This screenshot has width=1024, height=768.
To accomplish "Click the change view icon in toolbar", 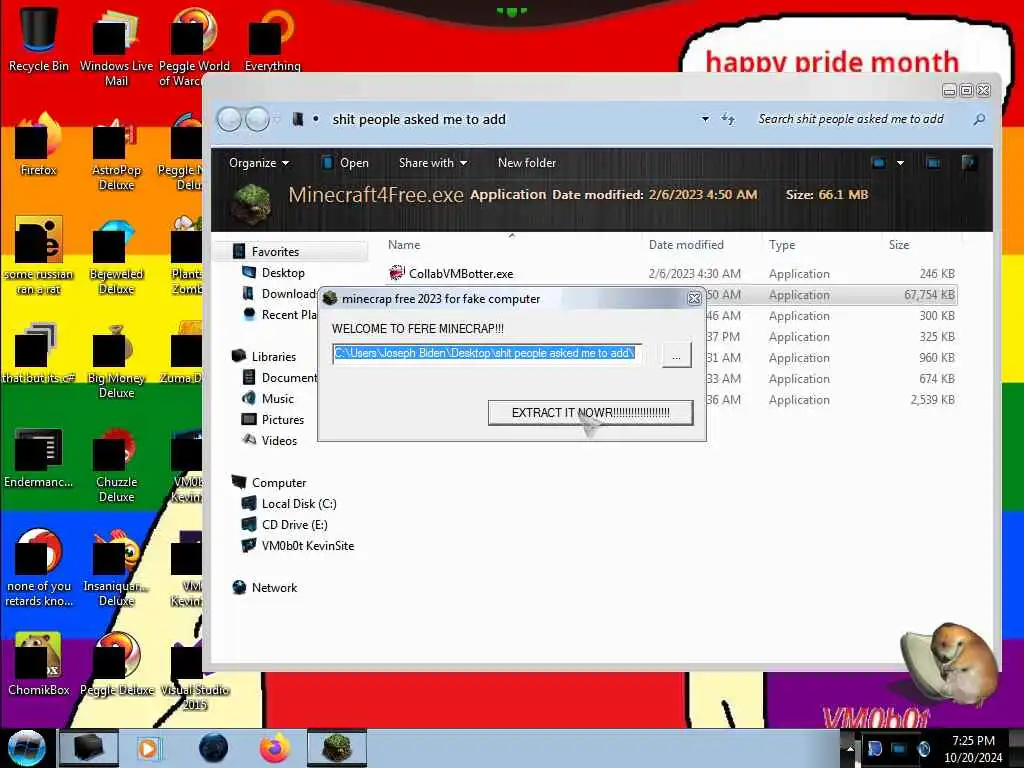I will coord(878,163).
